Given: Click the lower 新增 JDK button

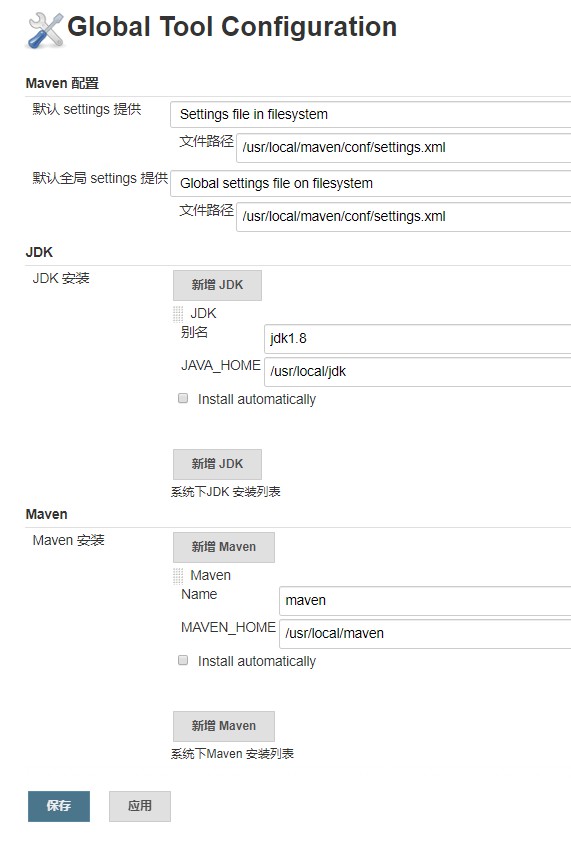Looking at the screenshot, I should point(217,464).
